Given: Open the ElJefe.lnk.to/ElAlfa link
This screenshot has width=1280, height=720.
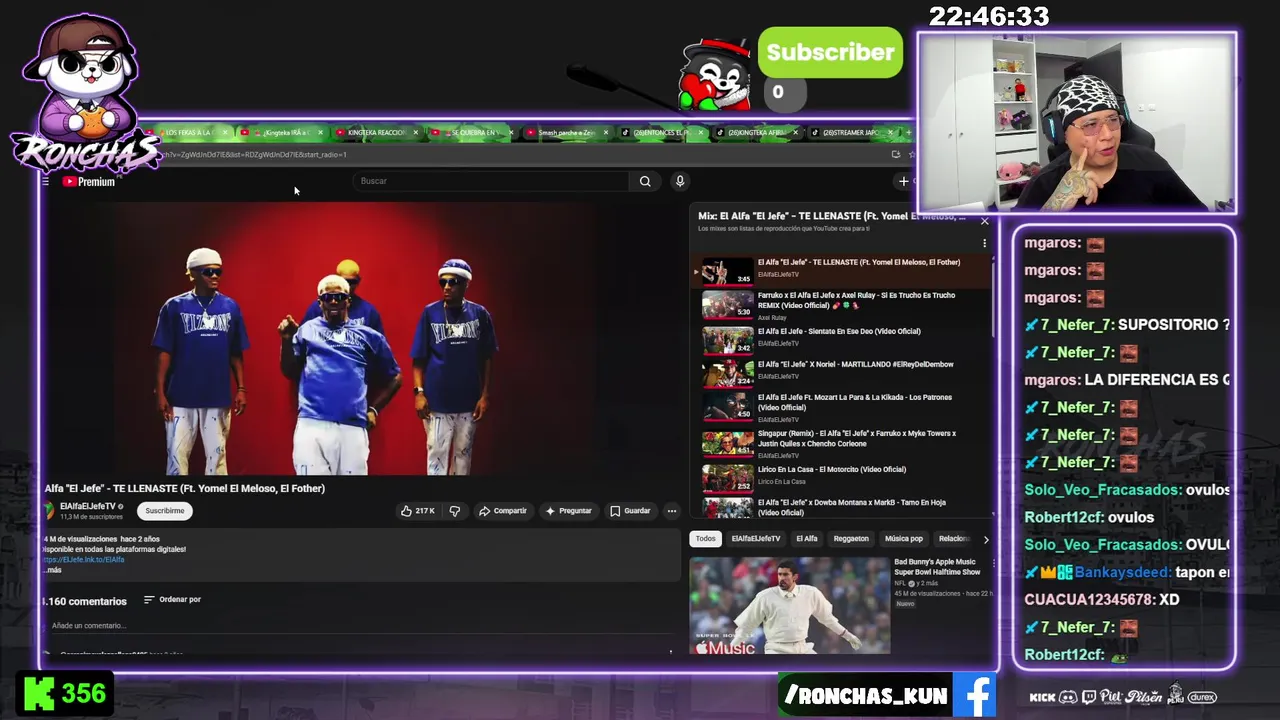Looking at the screenshot, I should tap(84, 560).
